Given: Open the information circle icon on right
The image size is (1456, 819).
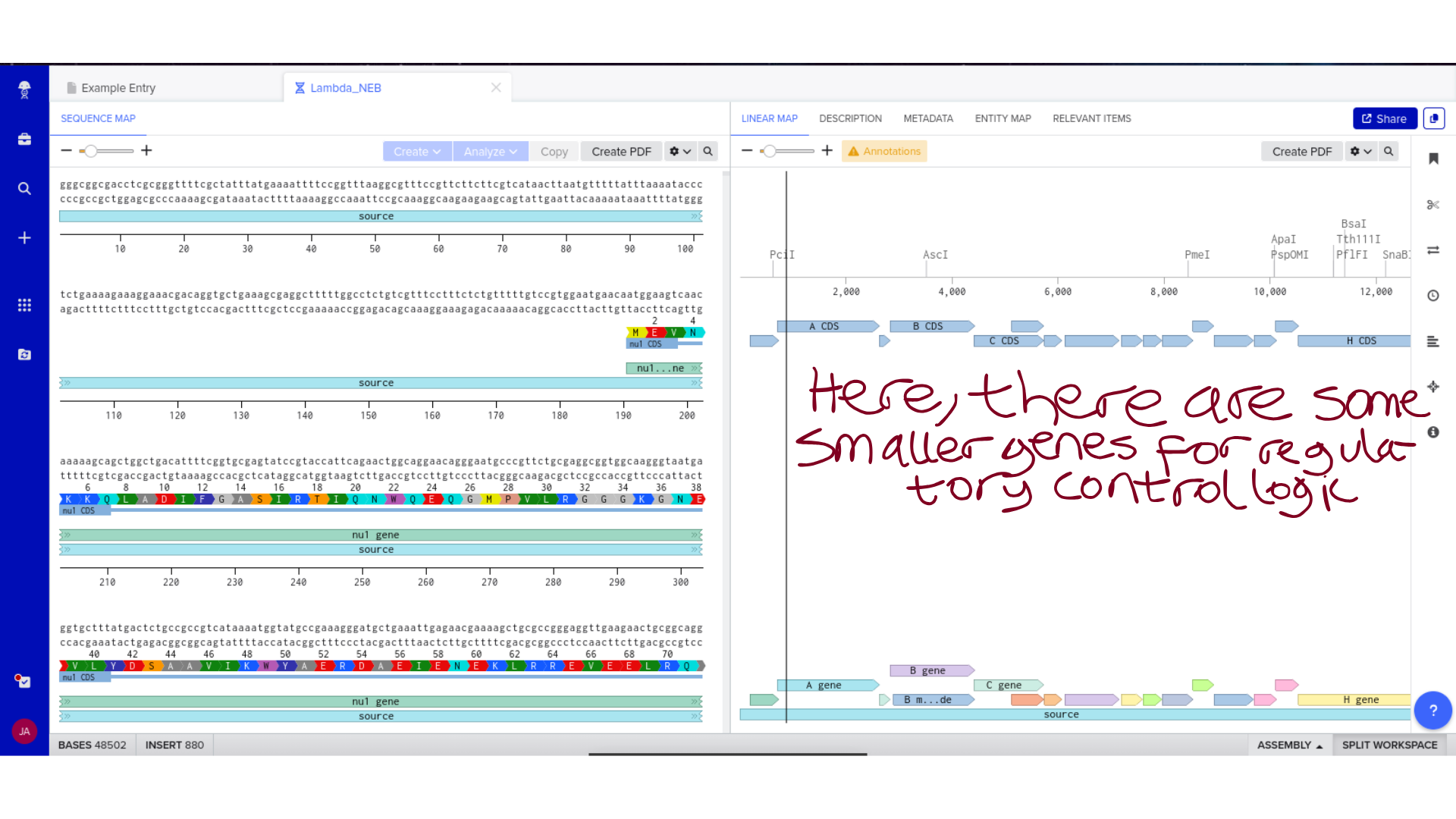Looking at the screenshot, I should 1432,432.
